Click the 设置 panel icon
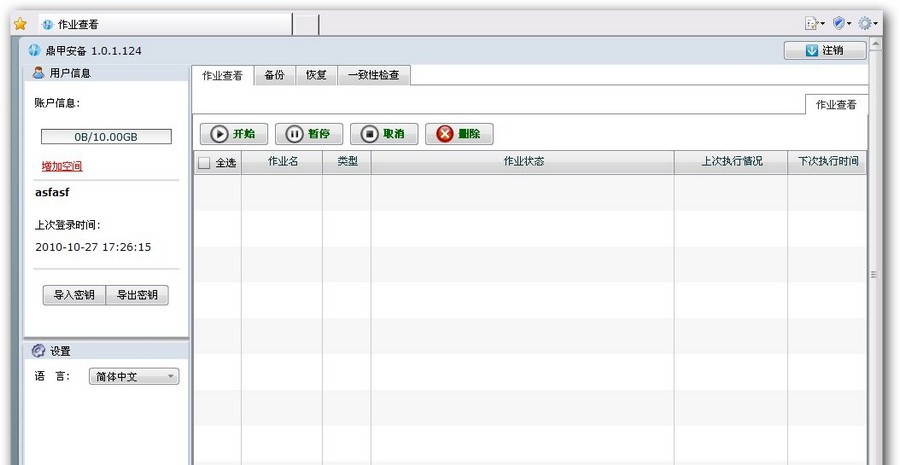Viewport: 900px width, 465px height. tap(38, 351)
